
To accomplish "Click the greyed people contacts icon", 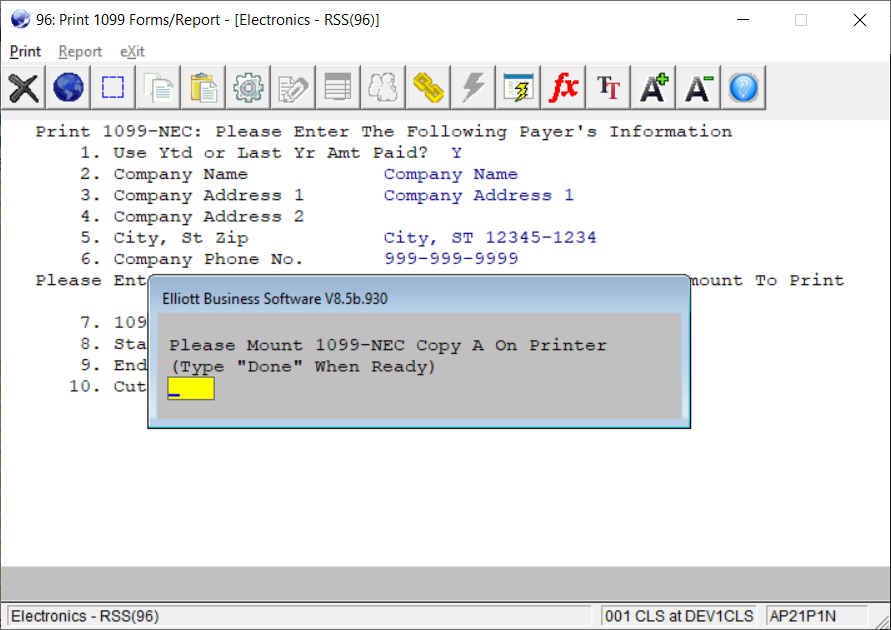I will 383,87.
